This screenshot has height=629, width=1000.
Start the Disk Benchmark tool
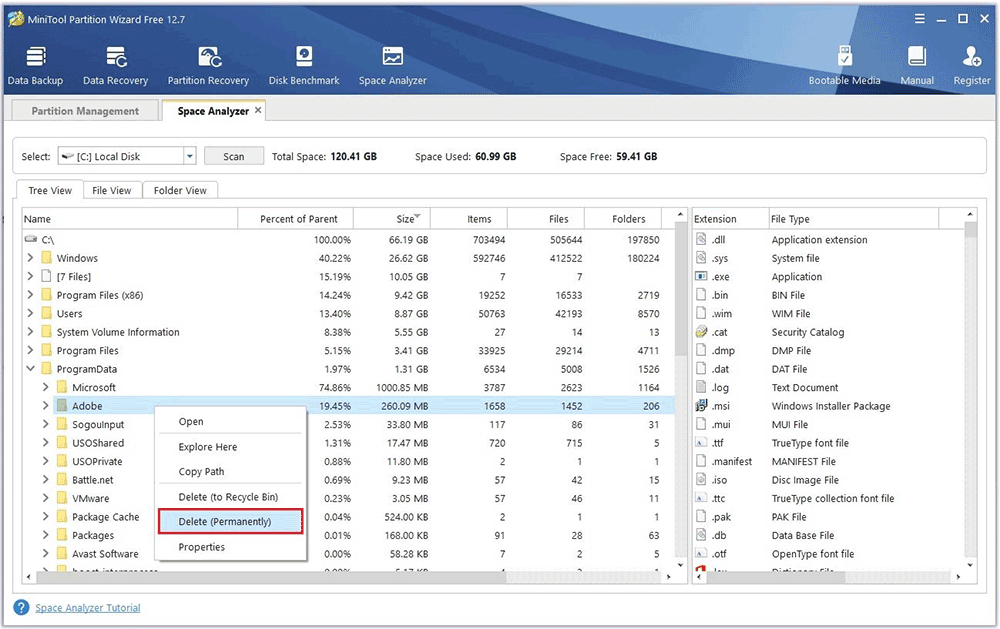(x=304, y=65)
